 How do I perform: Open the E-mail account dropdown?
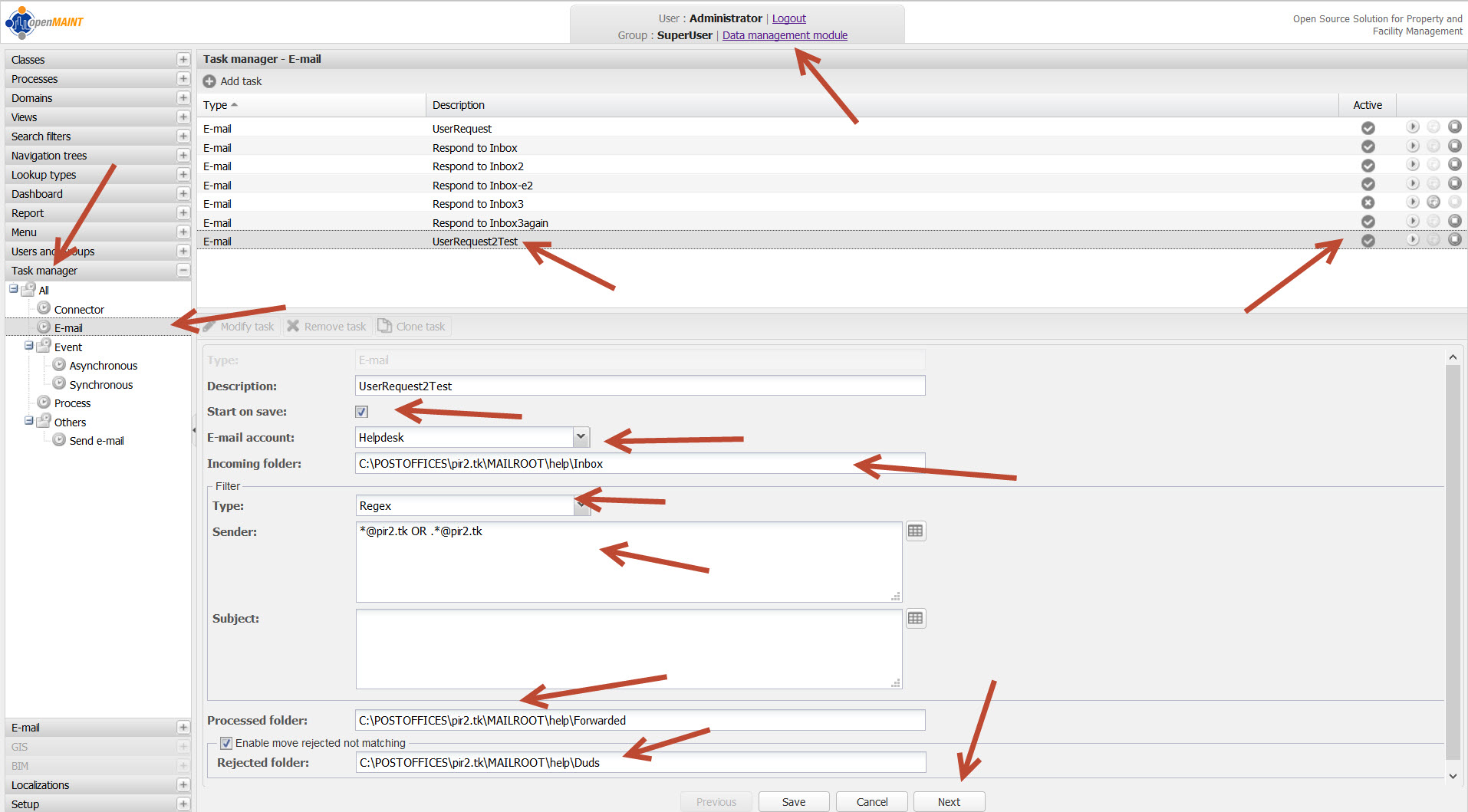581,437
